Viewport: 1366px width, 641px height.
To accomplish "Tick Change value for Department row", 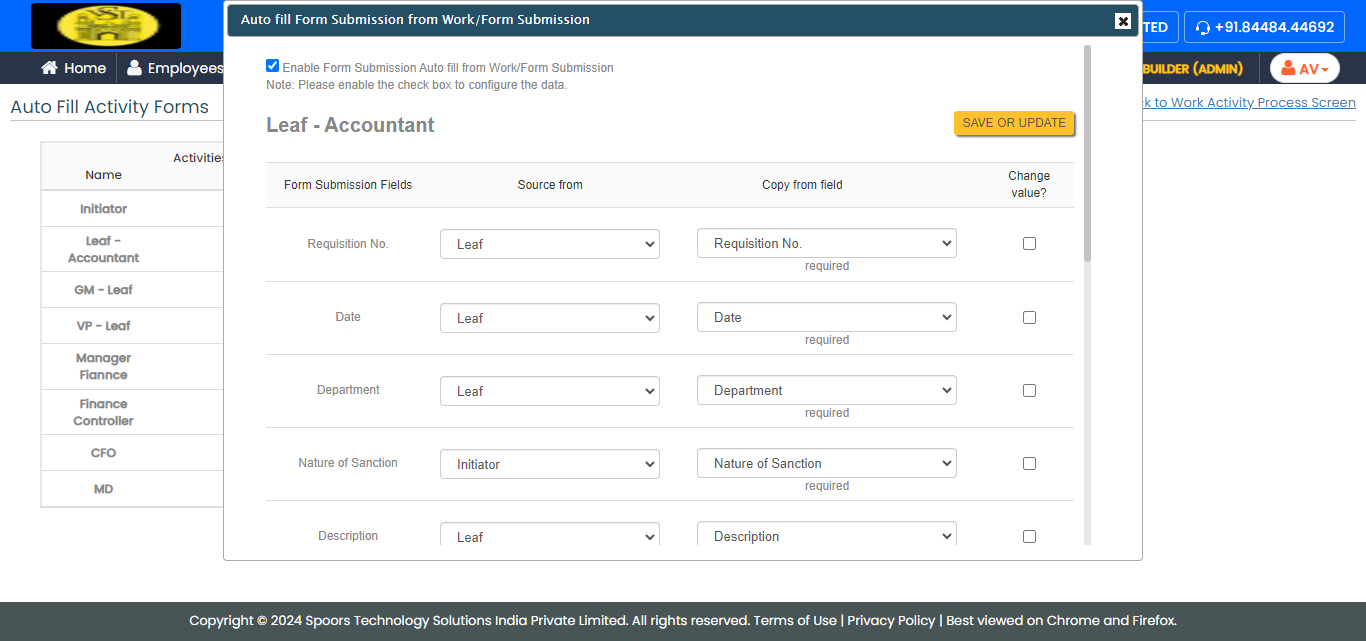I will (x=1029, y=391).
